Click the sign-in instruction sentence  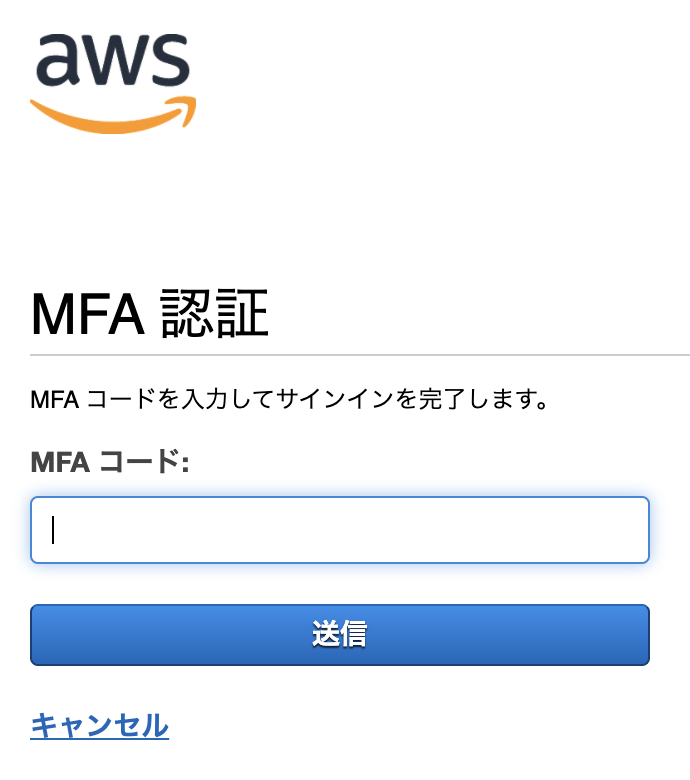click(290, 402)
